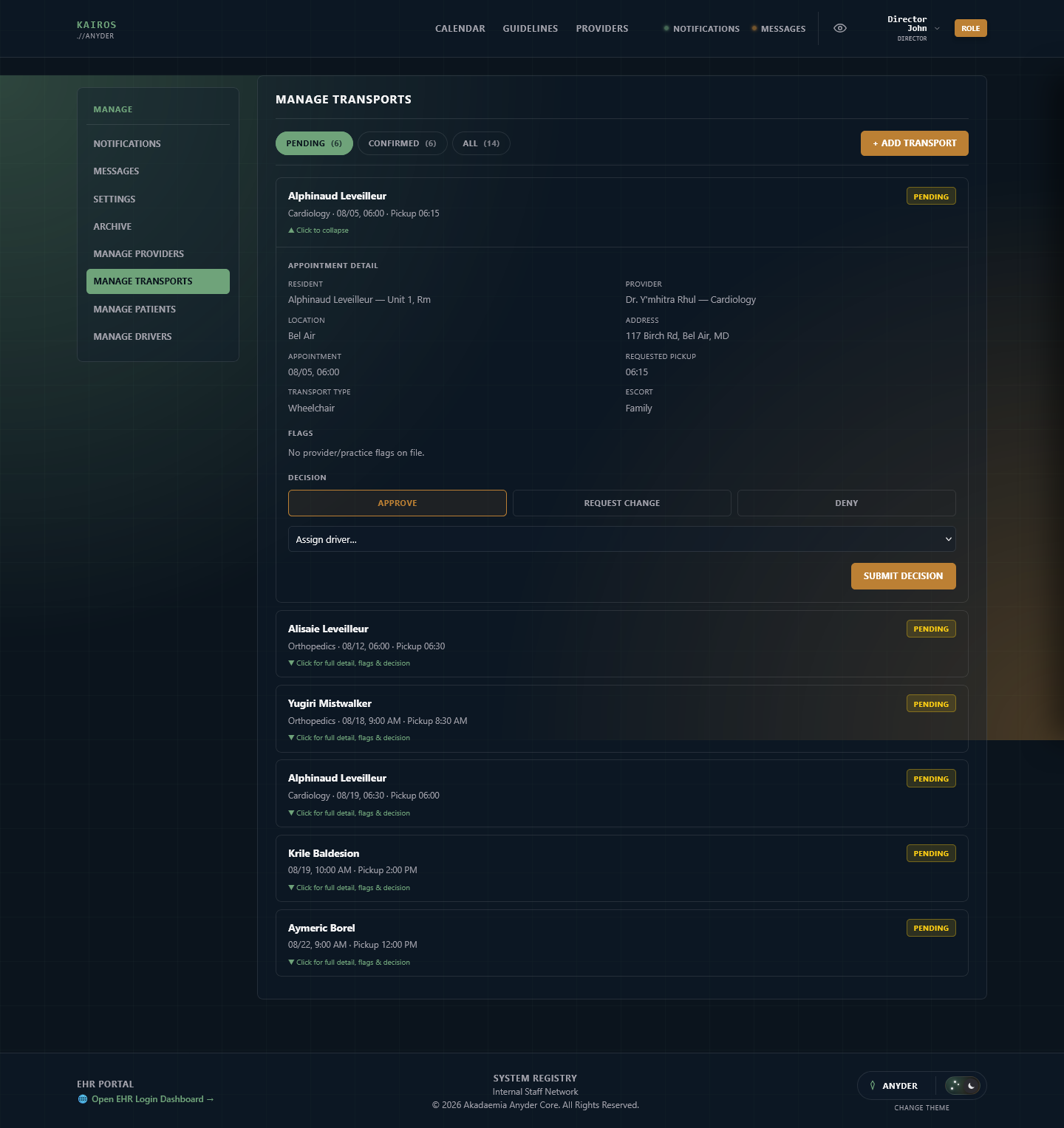Switch the dark mode theme toggle
The height and width of the screenshot is (1128, 1064).
(963, 1085)
